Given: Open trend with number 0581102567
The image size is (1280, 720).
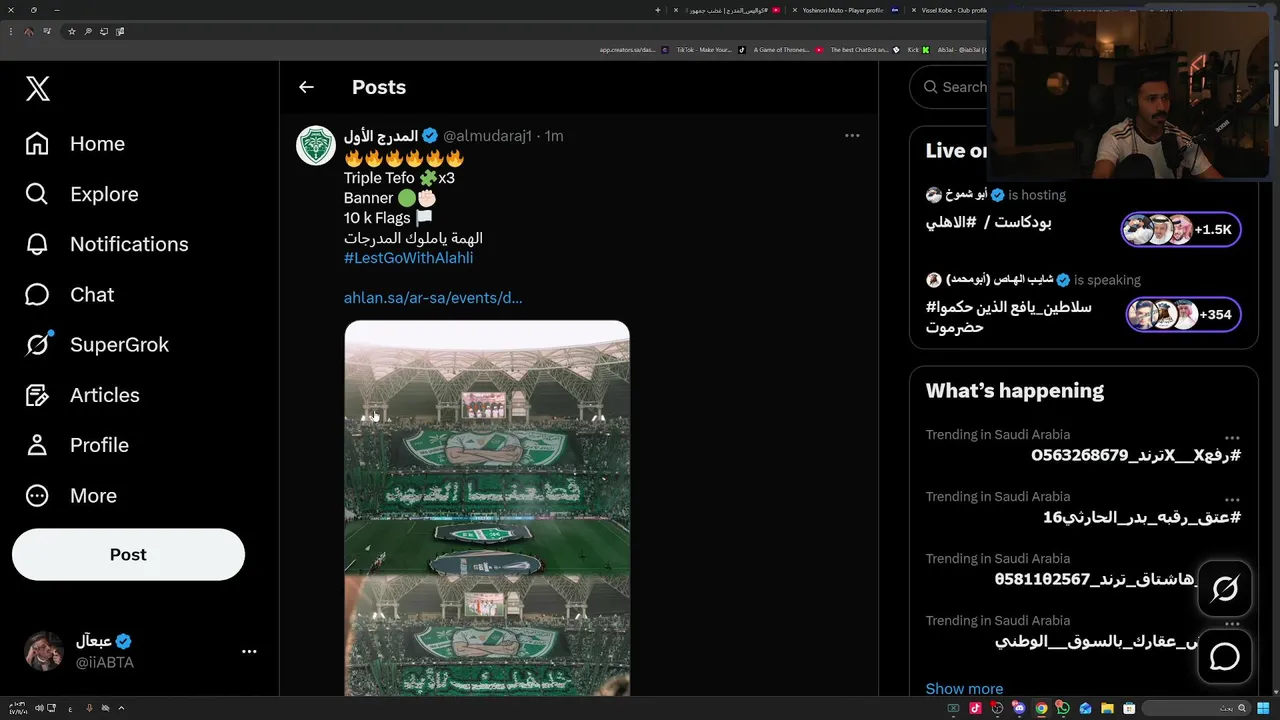Looking at the screenshot, I should pyautogui.click(x=1094, y=579).
